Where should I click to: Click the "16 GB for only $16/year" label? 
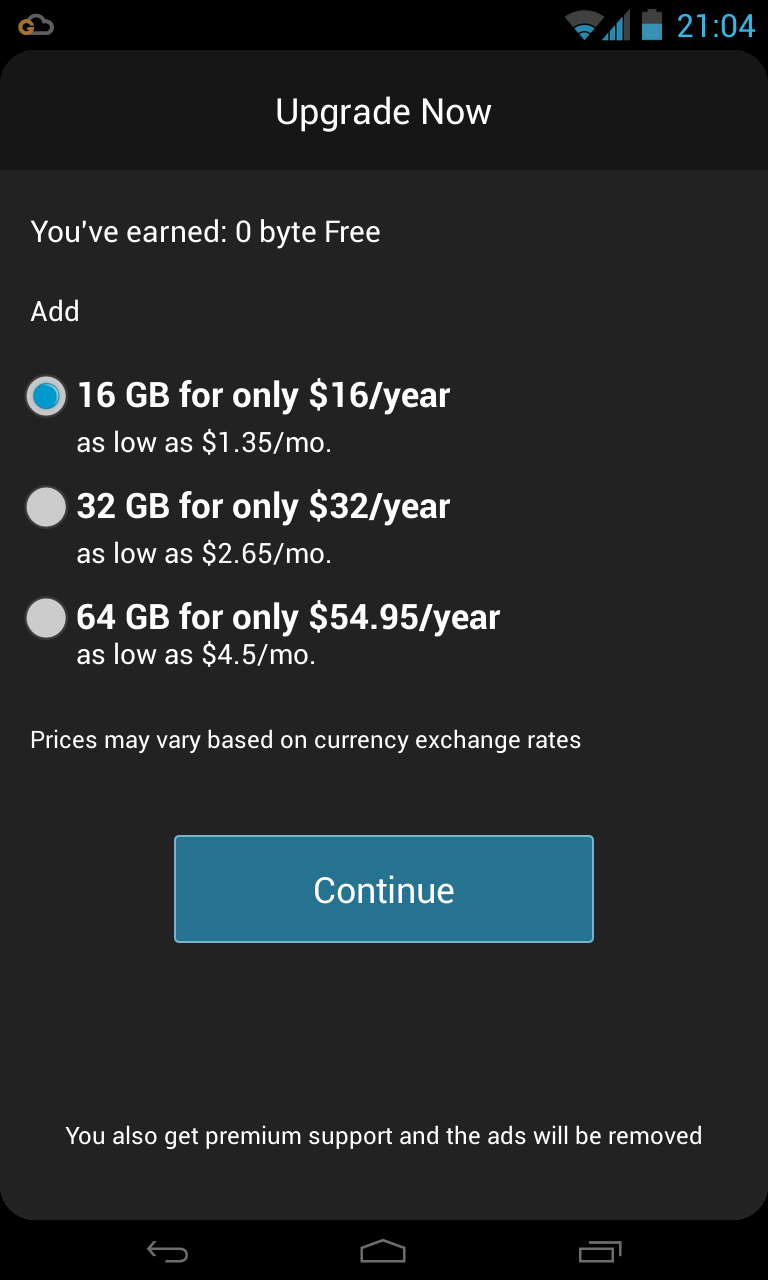coord(264,396)
